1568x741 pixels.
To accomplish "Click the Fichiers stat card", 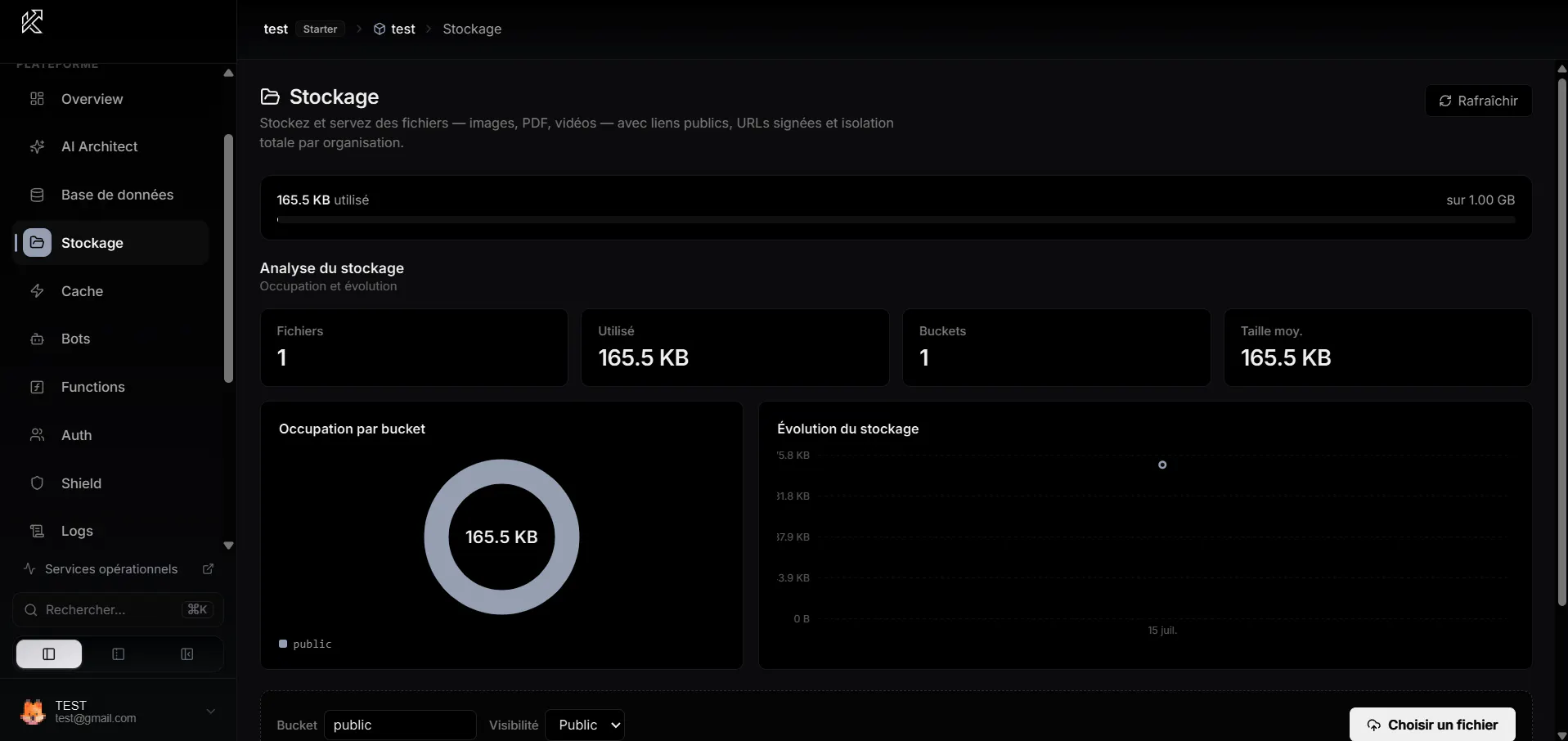I will tap(414, 348).
